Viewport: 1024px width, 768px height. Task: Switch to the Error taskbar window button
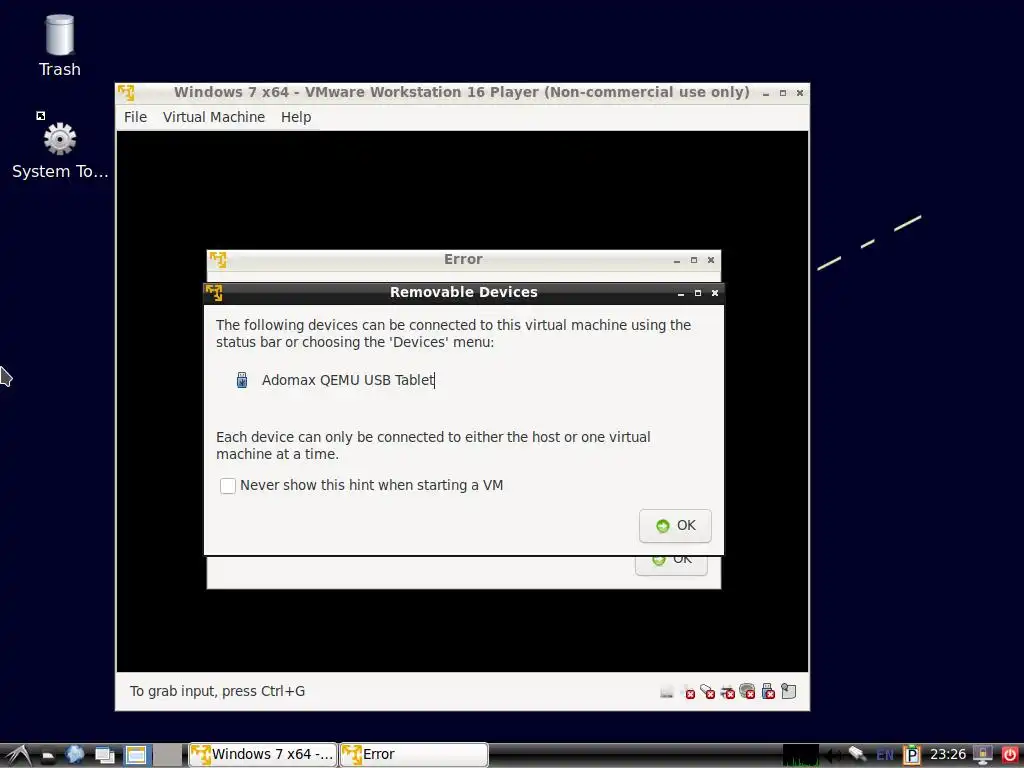414,755
